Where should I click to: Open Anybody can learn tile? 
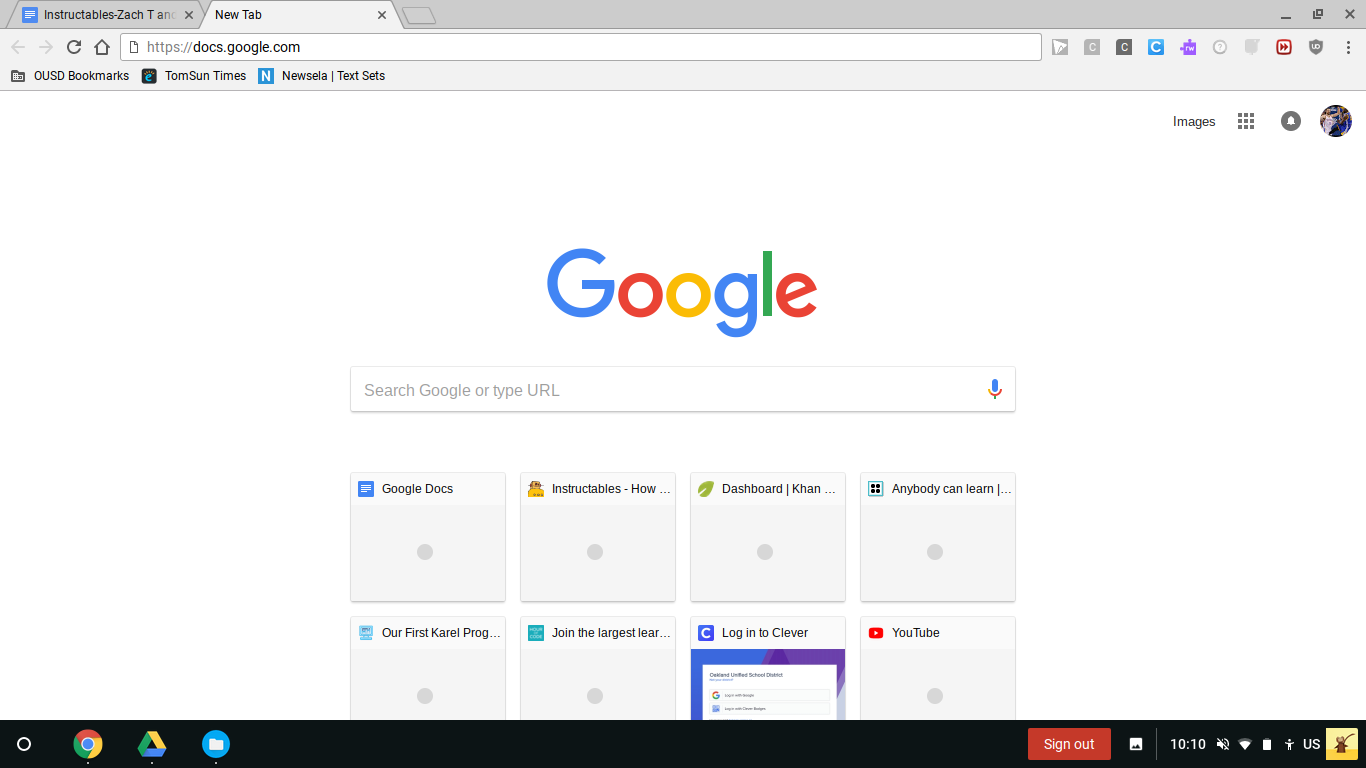click(938, 537)
